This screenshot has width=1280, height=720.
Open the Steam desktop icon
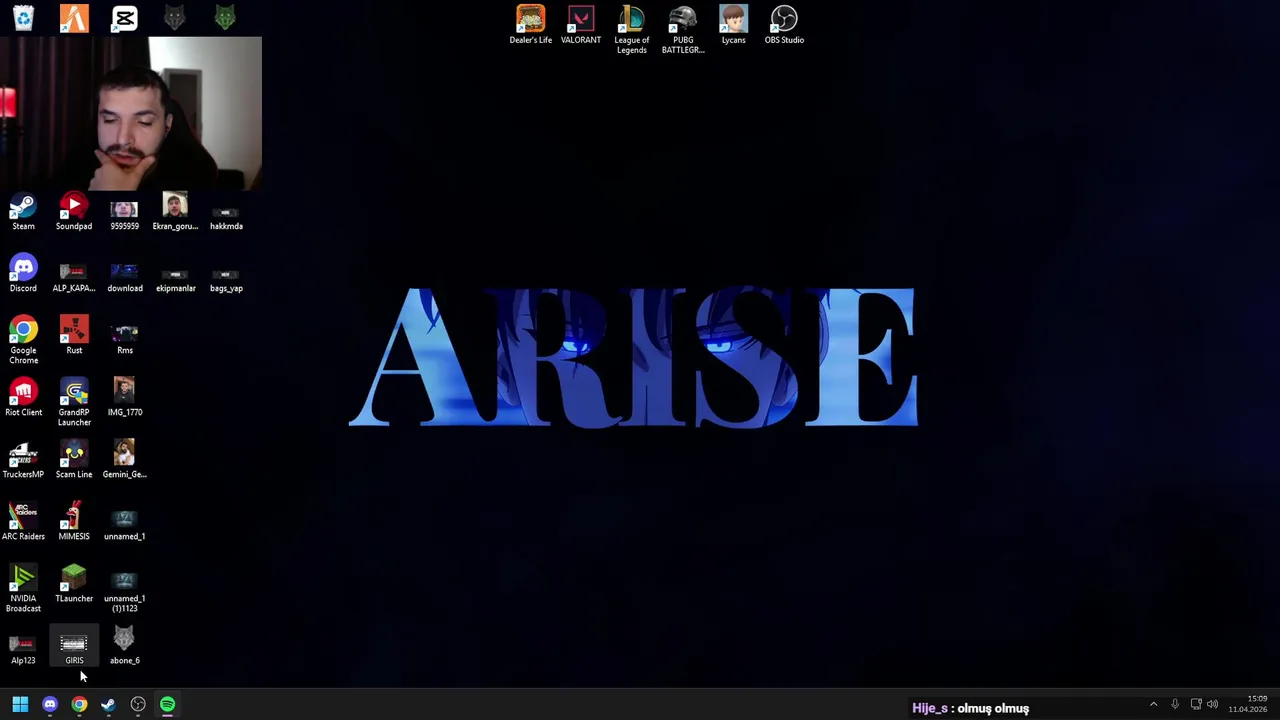(23, 212)
